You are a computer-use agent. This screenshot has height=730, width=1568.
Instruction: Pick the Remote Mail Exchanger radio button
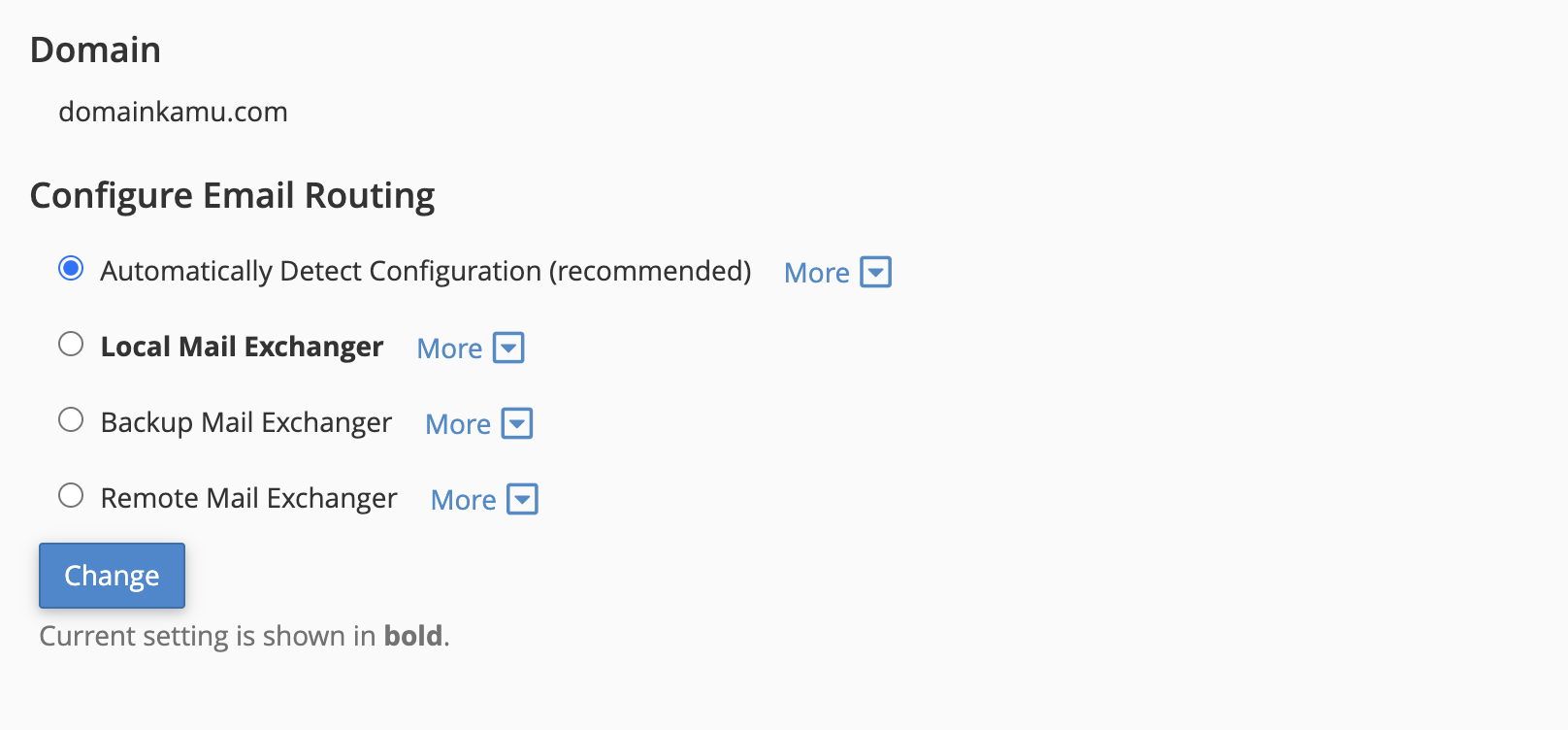(71, 495)
